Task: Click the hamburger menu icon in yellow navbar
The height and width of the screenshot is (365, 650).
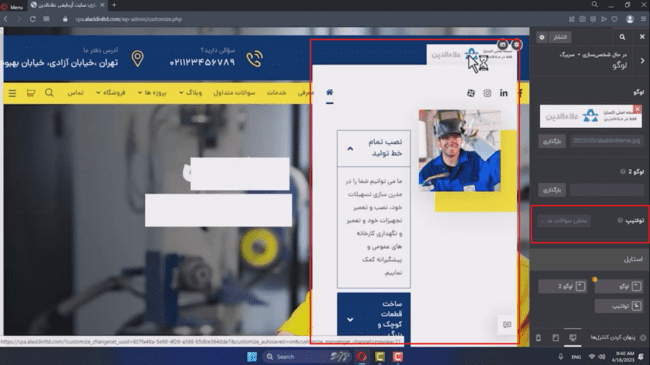Action: pos(12,93)
